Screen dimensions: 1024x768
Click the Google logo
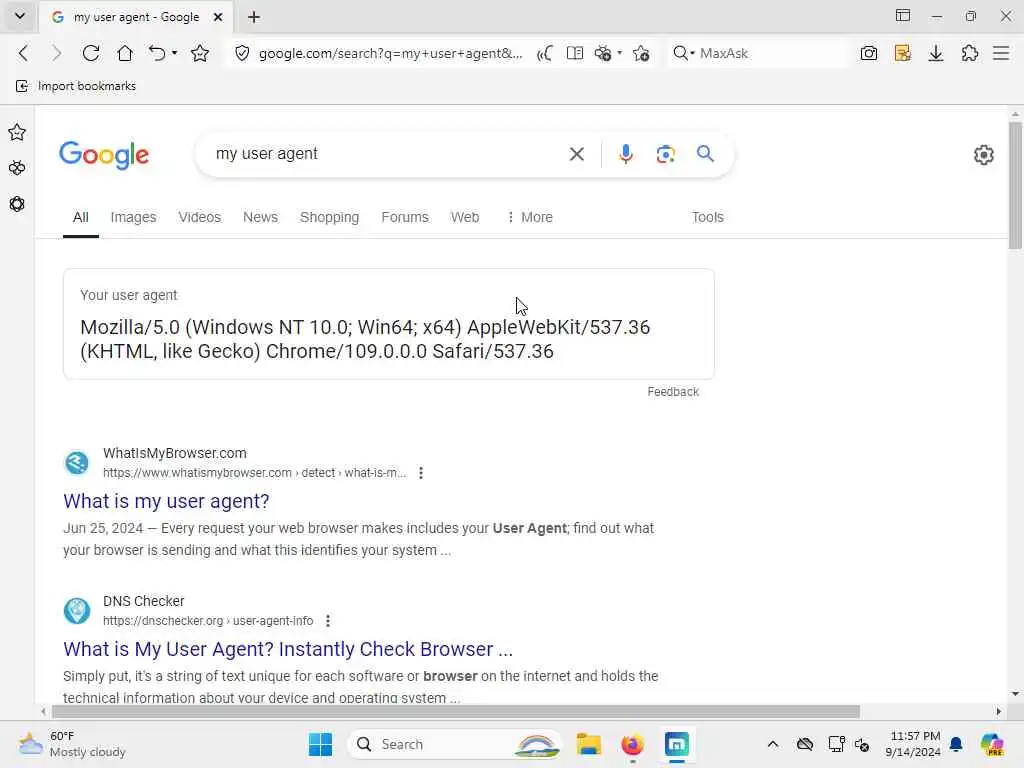point(104,155)
